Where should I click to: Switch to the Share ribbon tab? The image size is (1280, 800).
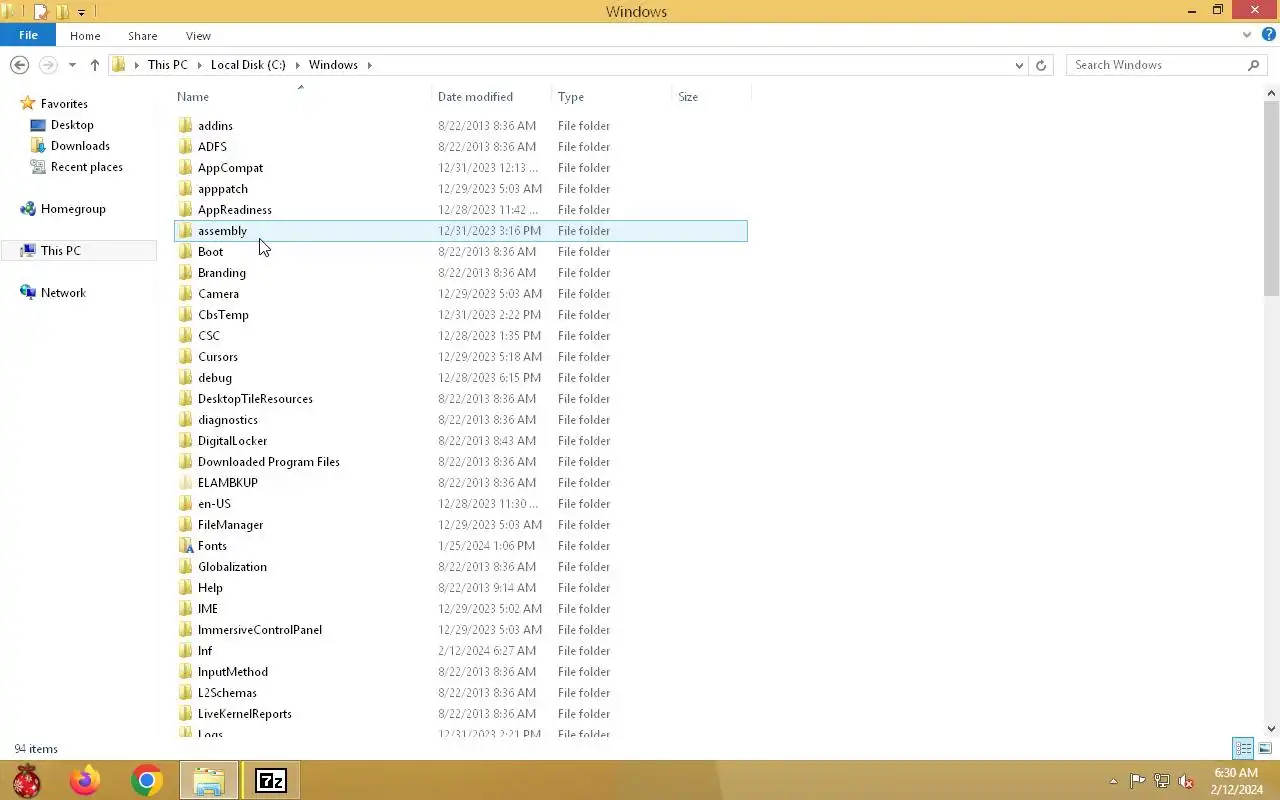(x=142, y=36)
